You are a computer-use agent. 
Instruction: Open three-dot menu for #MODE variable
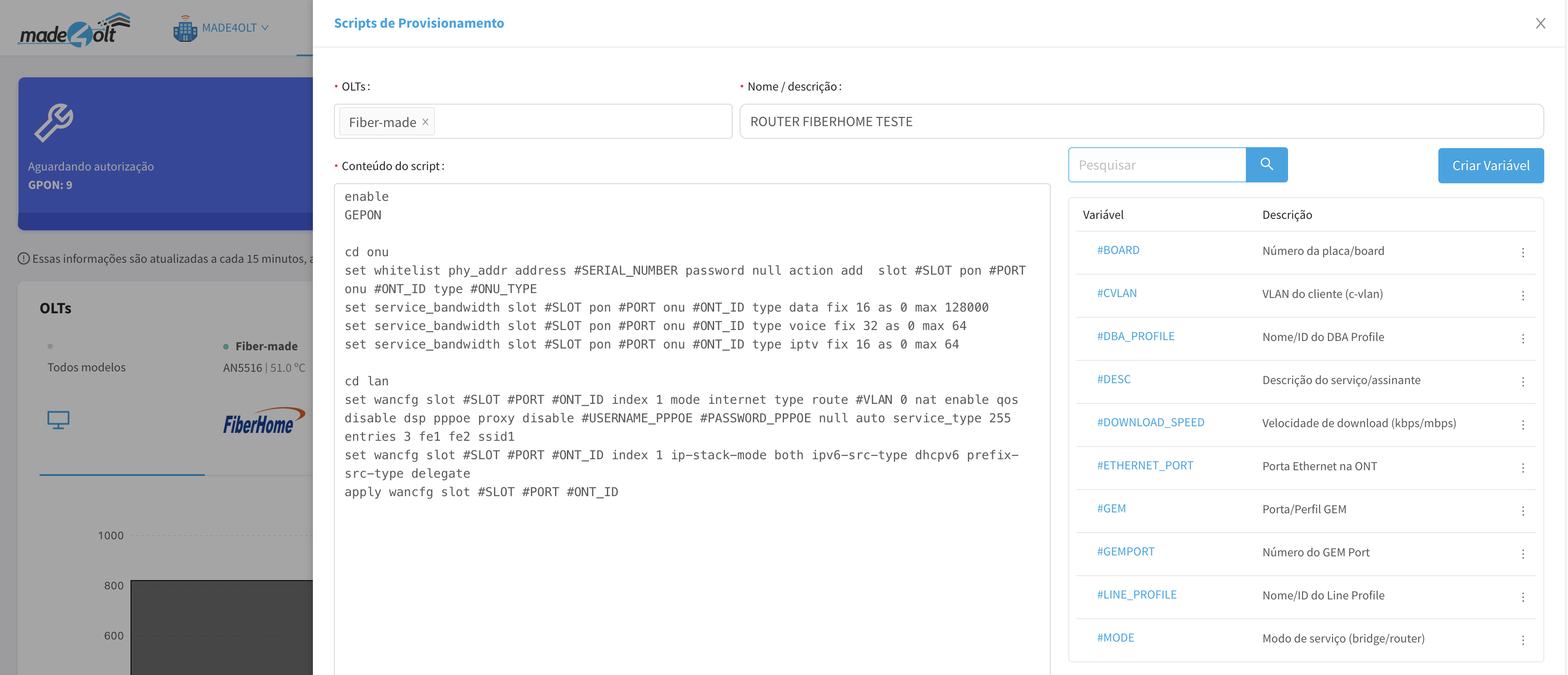(1522, 640)
